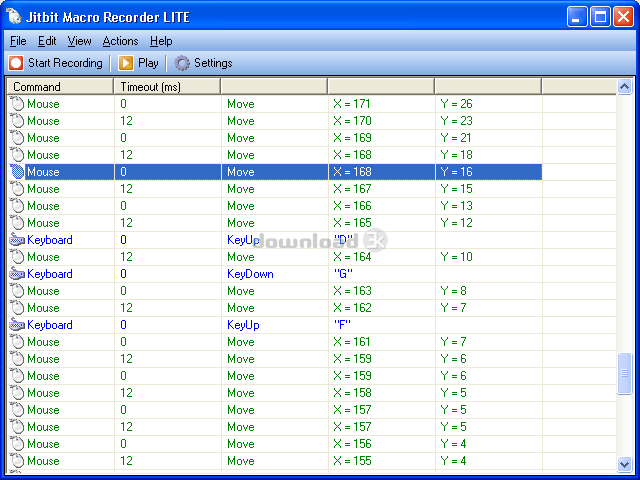
Task: Click the red Start Recording icon
Action: (x=16, y=63)
